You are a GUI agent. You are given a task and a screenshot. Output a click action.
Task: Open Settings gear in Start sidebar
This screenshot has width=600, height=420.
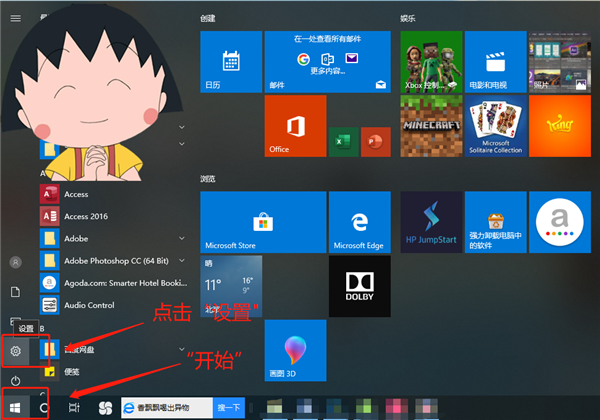coord(15,351)
